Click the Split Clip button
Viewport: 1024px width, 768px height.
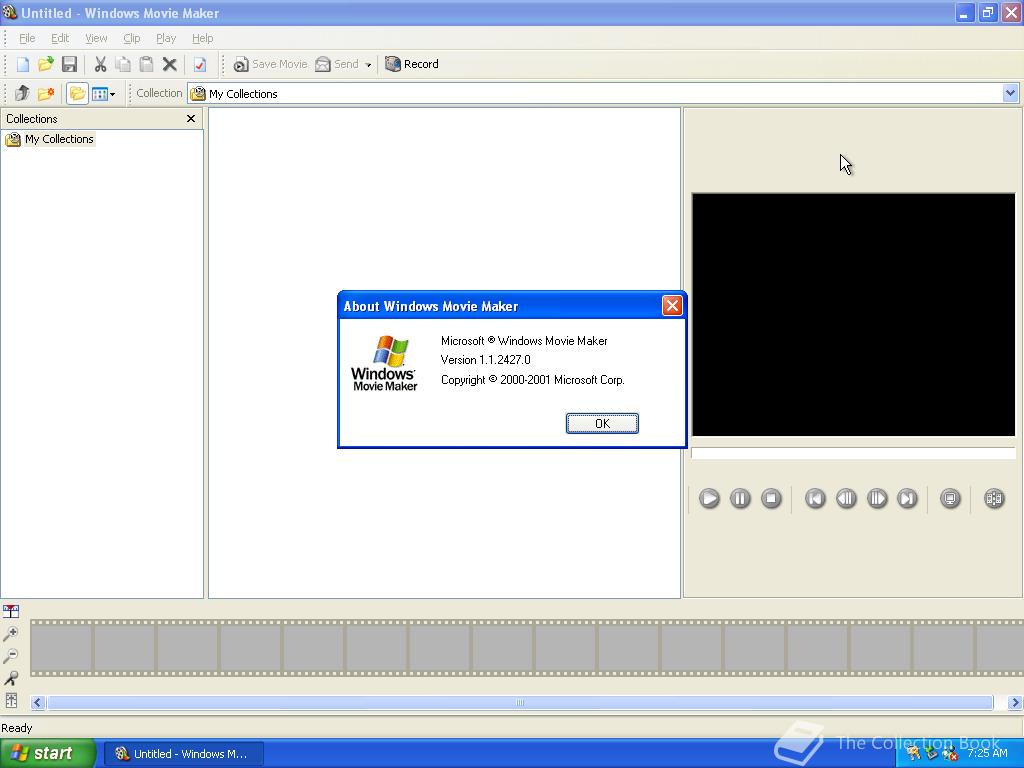pyautogui.click(x=994, y=499)
